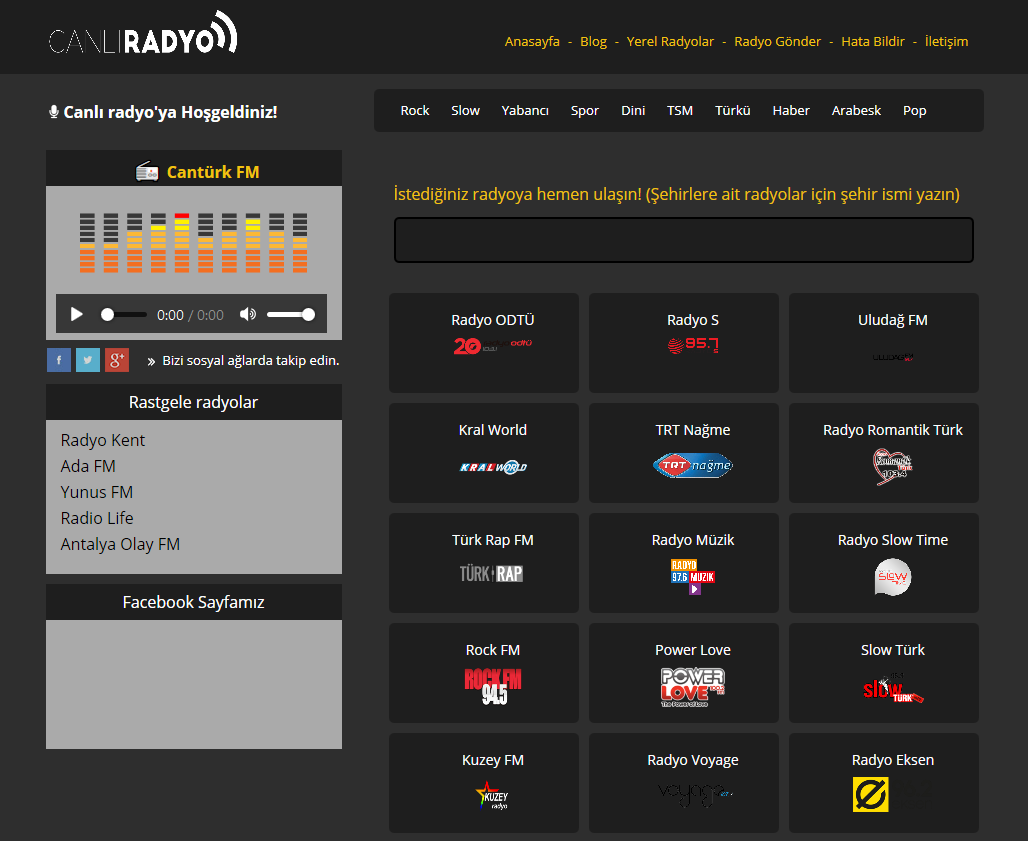Click the Radyo Voyage logo
Viewport: 1028px width, 841px height.
694,794
